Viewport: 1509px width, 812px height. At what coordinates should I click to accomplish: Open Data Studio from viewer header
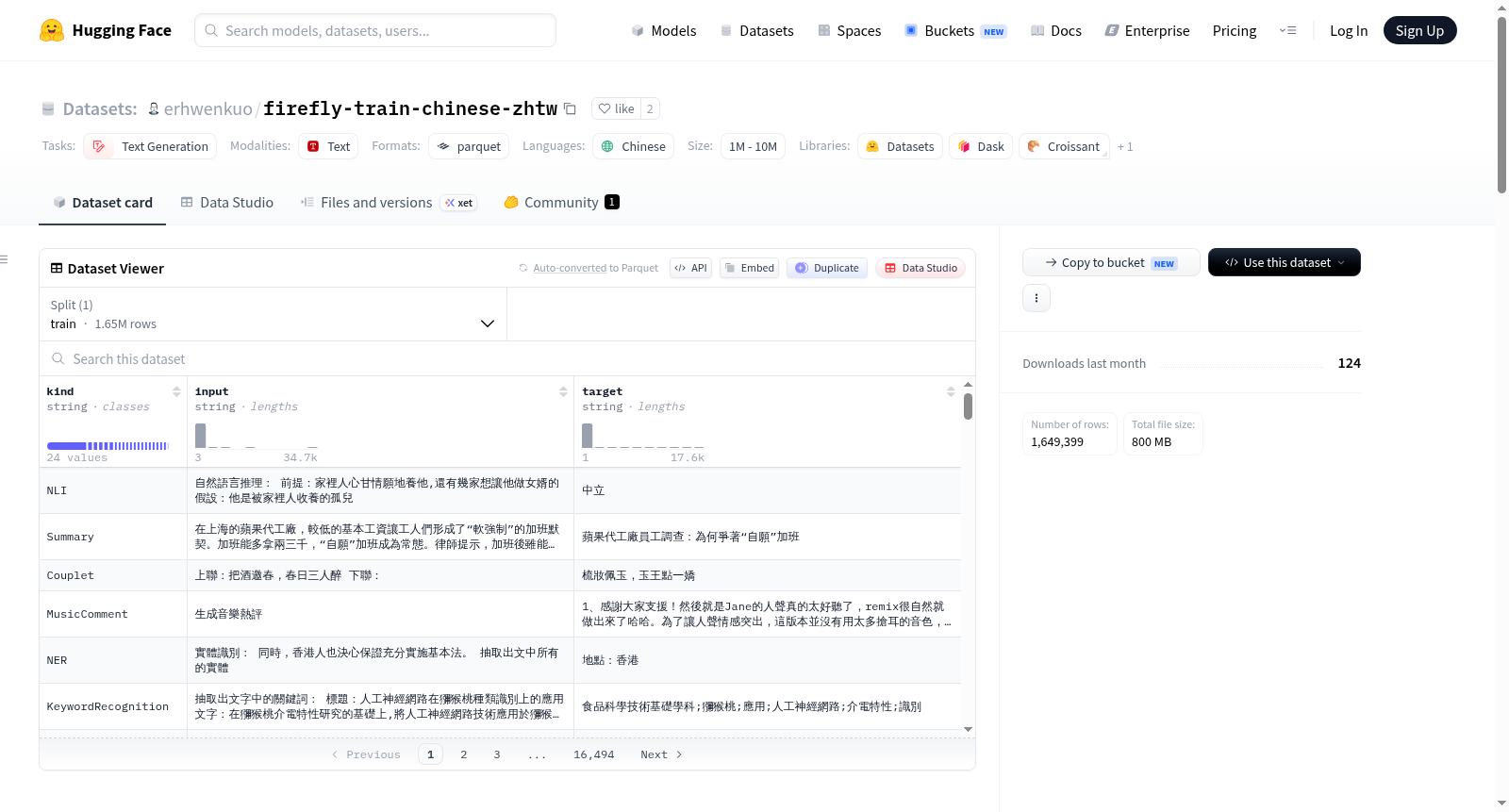tap(920, 268)
